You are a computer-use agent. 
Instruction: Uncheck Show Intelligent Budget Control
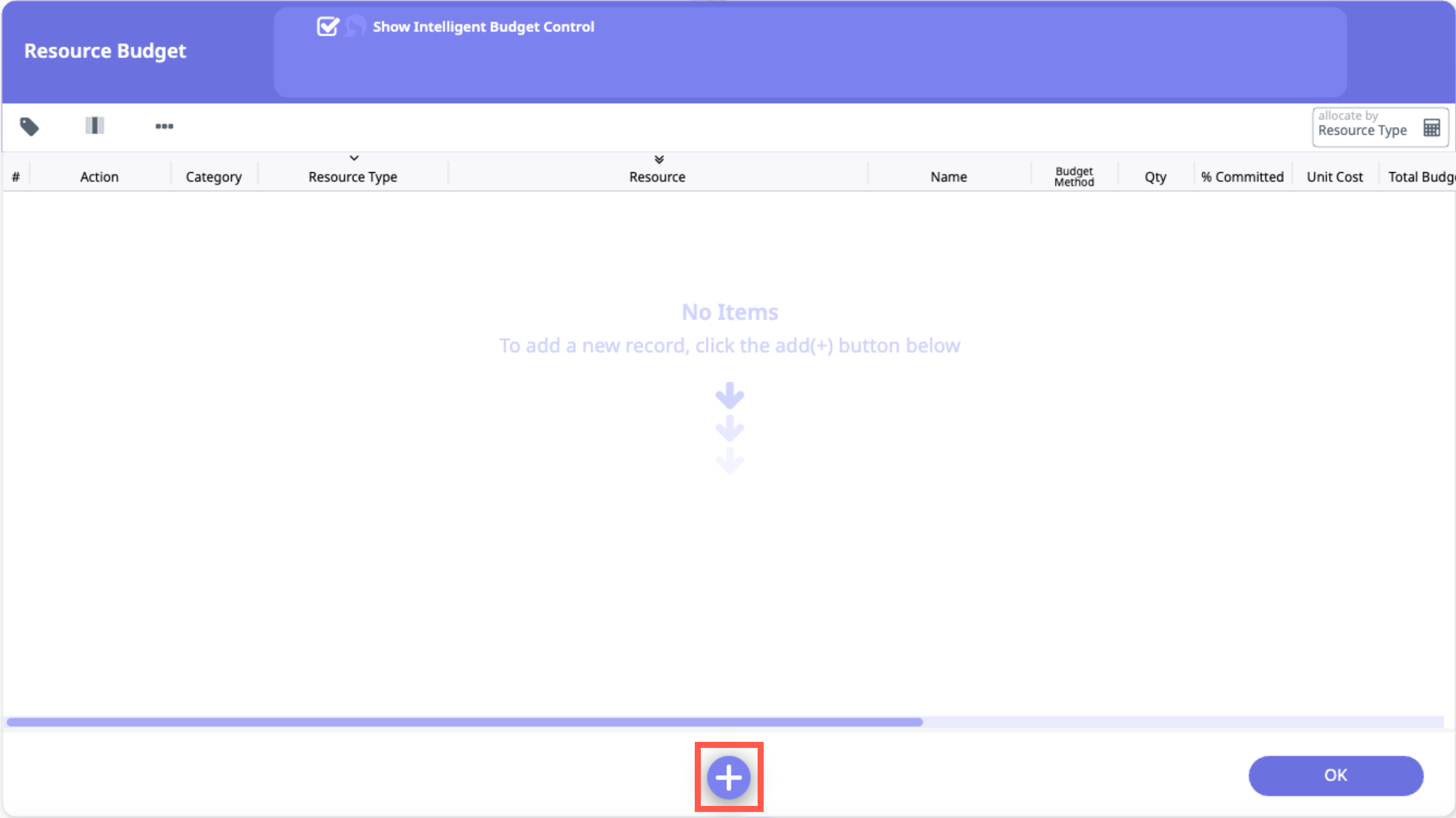(327, 27)
